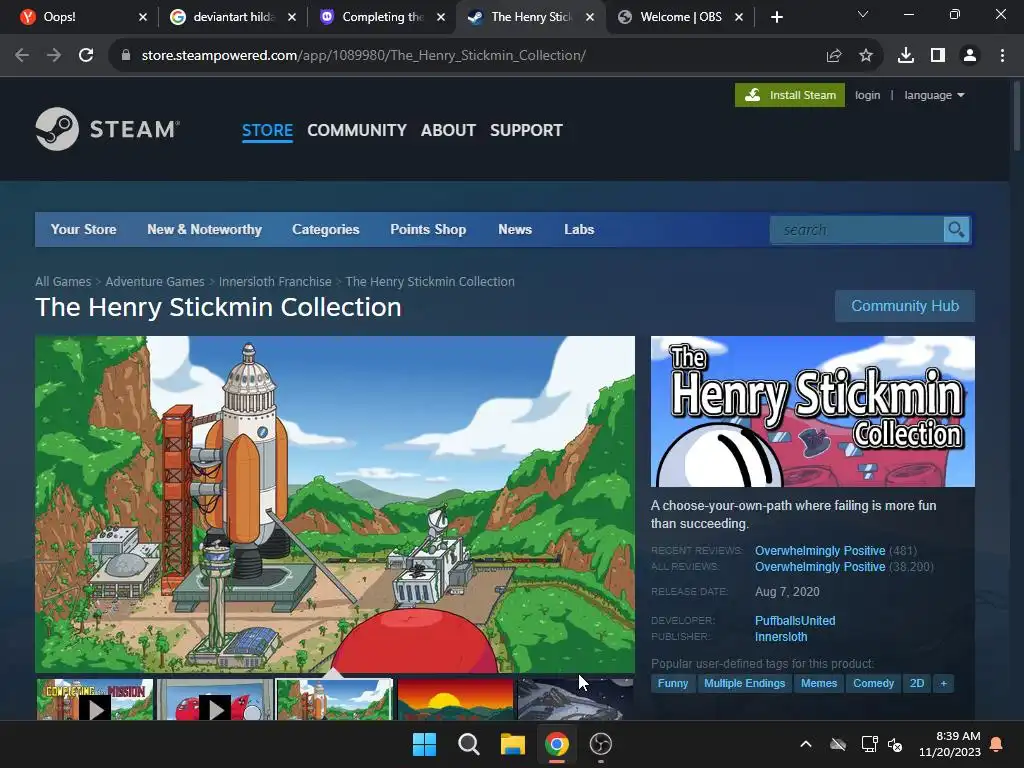Screen dimensions: 1024x768
Task: Reload the page with refresh icon
Action: (x=86, y=56)
